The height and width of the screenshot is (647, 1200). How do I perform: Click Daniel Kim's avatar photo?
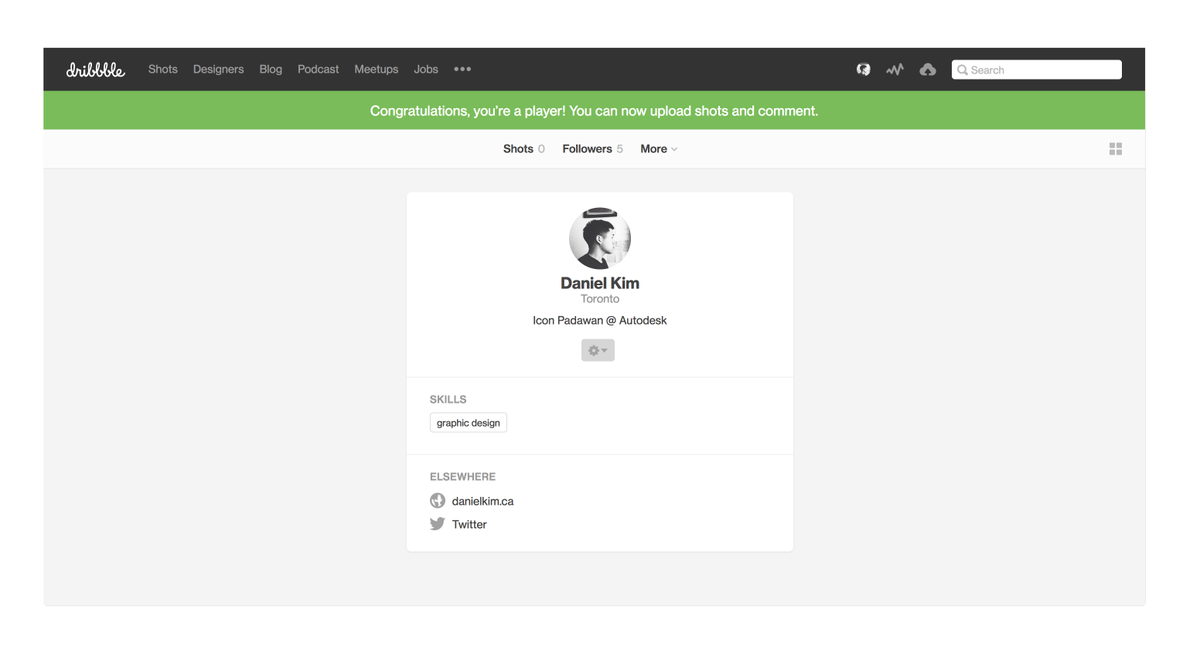(x=600, y=238)
